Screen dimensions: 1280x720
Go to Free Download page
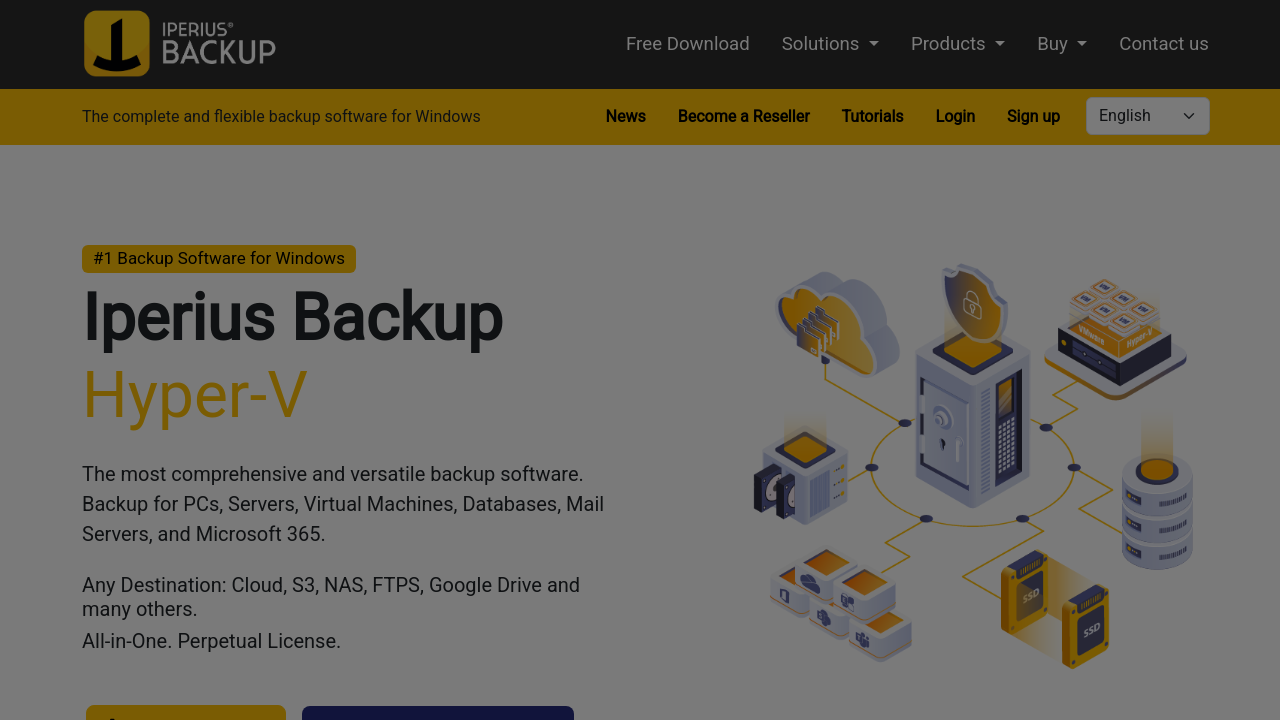(687, 44)
